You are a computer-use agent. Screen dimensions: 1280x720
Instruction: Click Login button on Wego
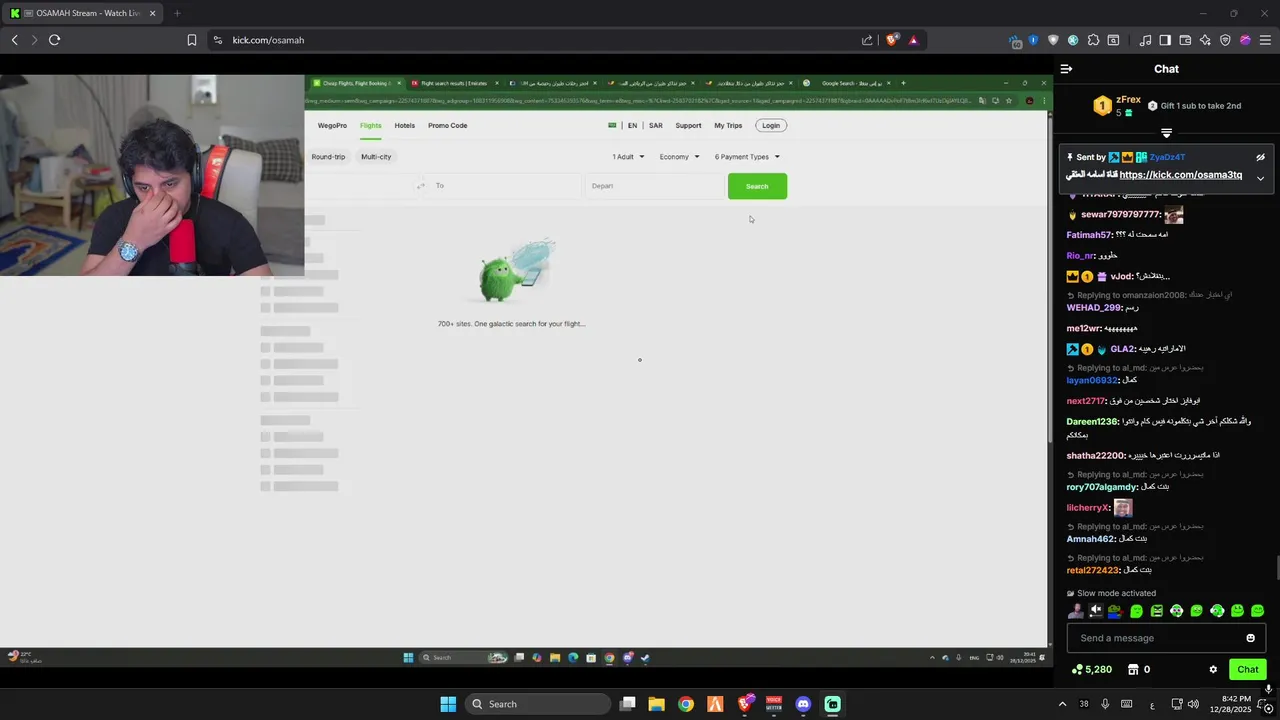coord(771,125)
